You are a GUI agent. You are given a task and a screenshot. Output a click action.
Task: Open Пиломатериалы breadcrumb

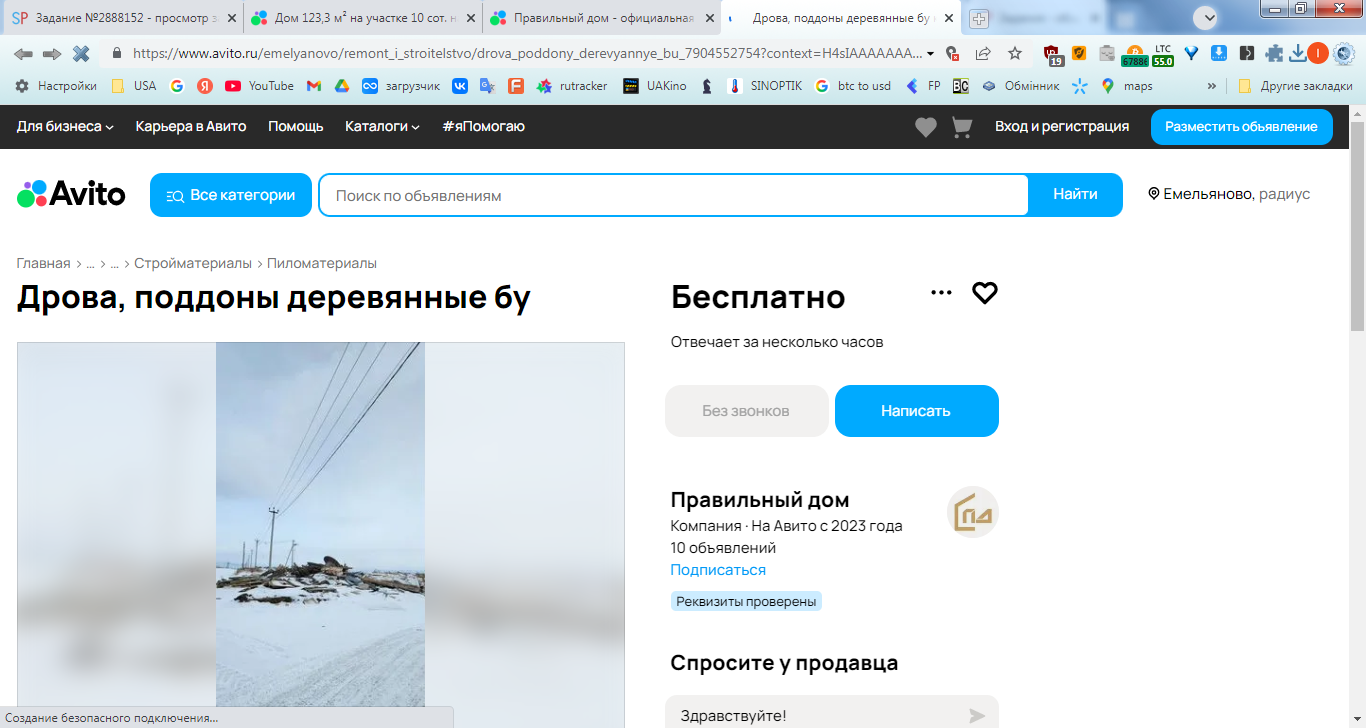click(322, 263)
